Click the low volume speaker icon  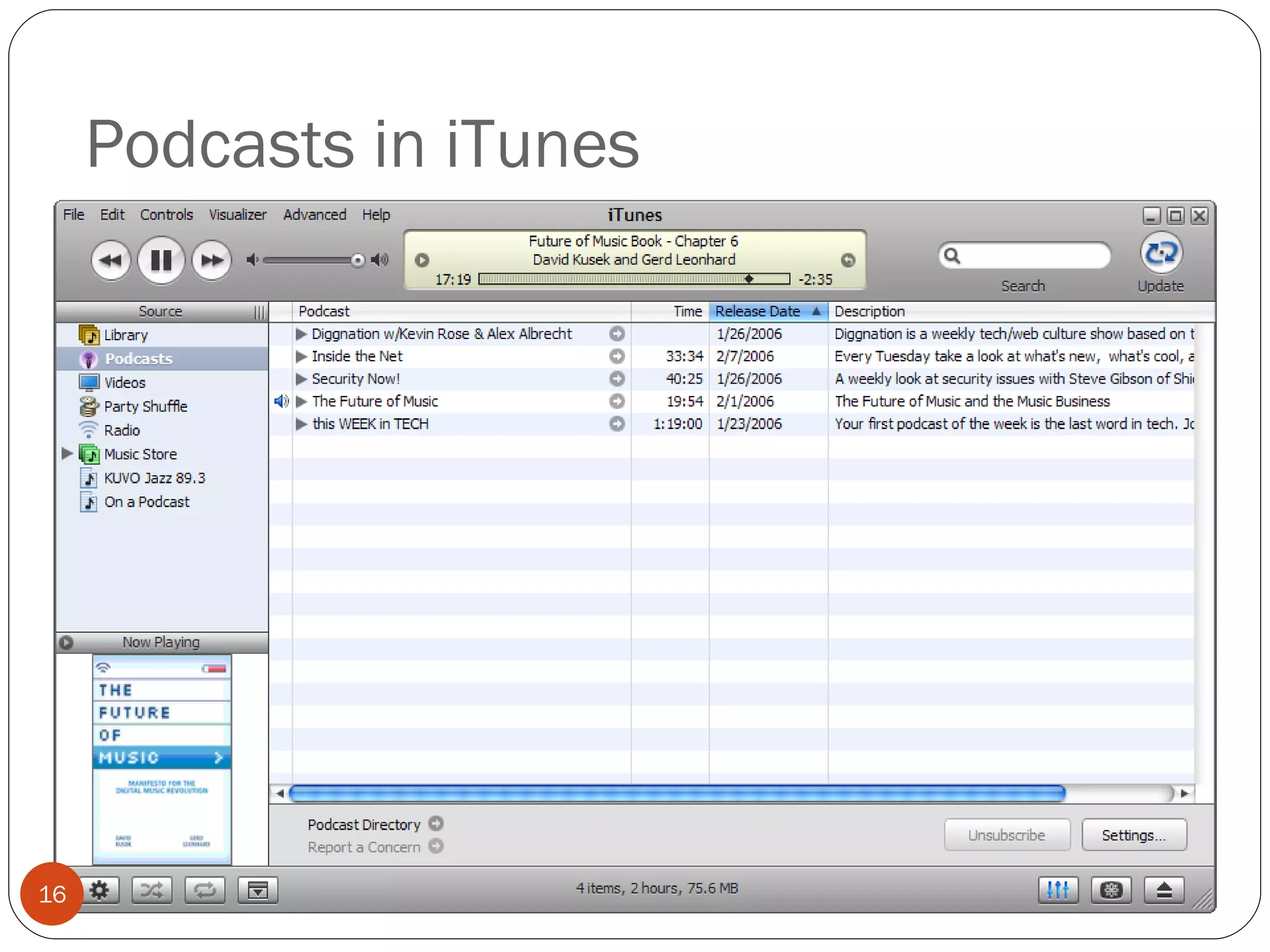pyautogui.click(x=252, y=260)
